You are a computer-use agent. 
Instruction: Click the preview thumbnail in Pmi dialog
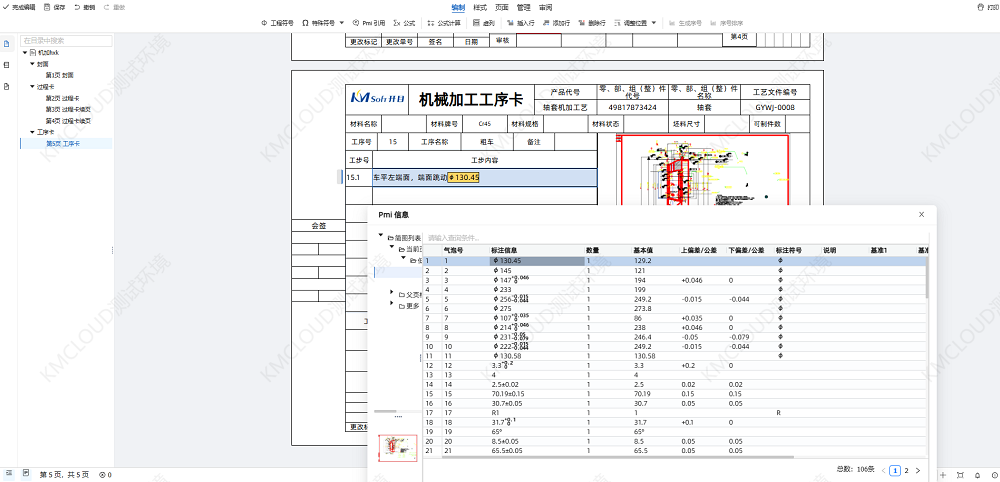click(397, 447)
